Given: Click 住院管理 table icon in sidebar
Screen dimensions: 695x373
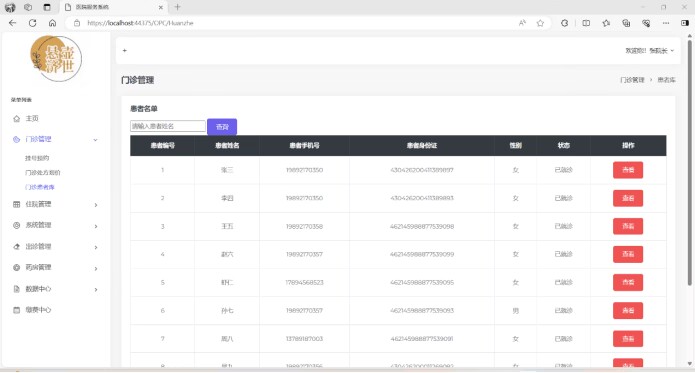Looking at the screenshot, I should pyautogui.click(x=16, y=204).
